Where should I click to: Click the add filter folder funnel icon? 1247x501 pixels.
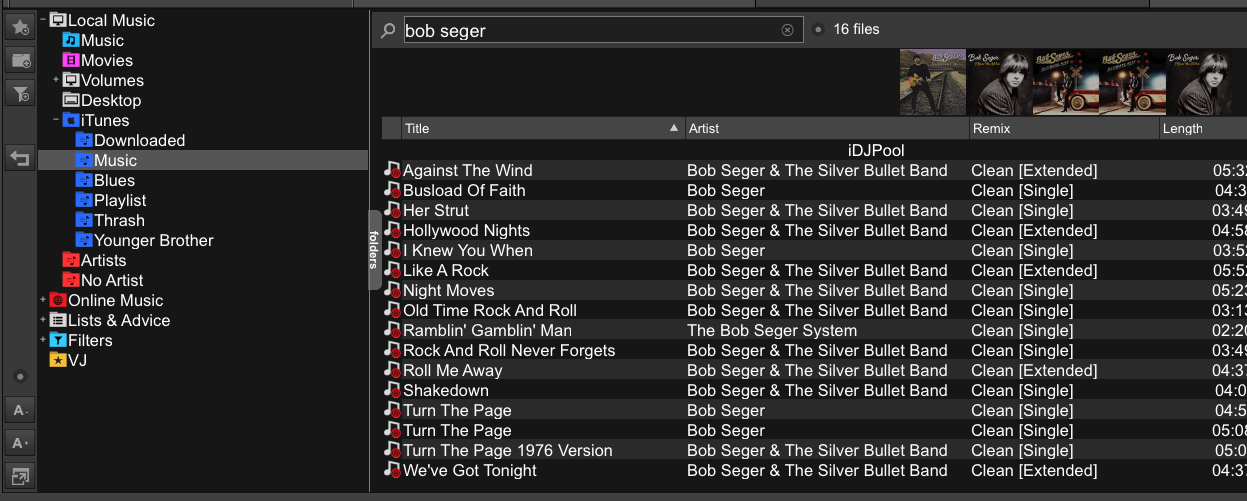pos(20,93)
